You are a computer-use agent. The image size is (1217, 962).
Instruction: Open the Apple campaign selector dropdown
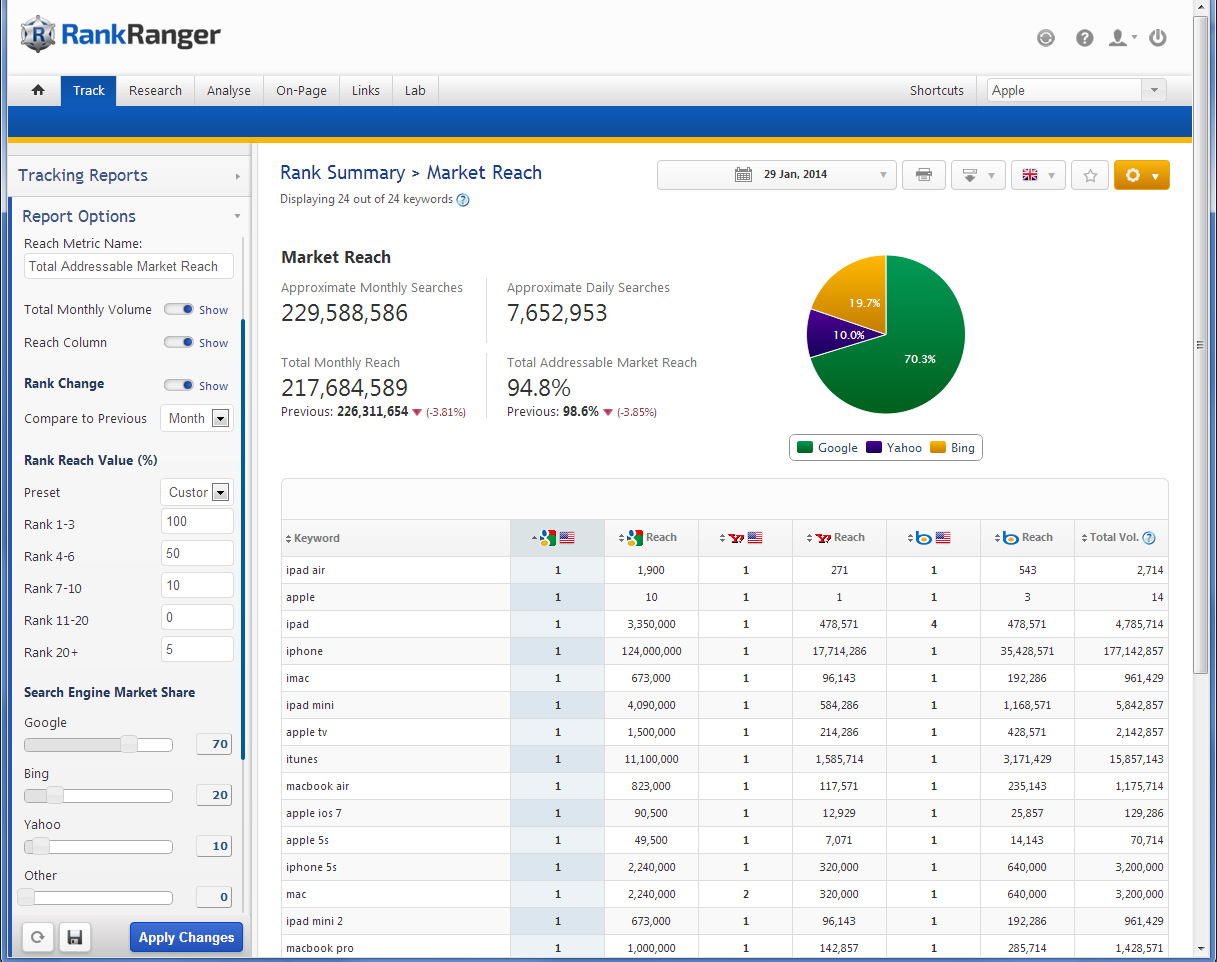point(1076,90)
